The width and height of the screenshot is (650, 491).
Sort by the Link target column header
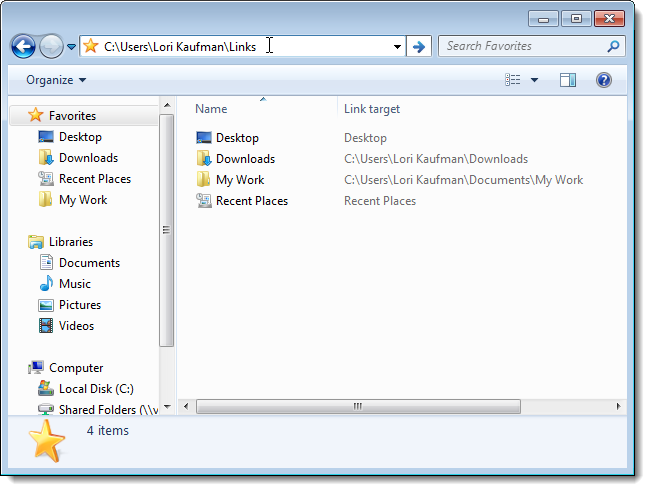(372, 109)
